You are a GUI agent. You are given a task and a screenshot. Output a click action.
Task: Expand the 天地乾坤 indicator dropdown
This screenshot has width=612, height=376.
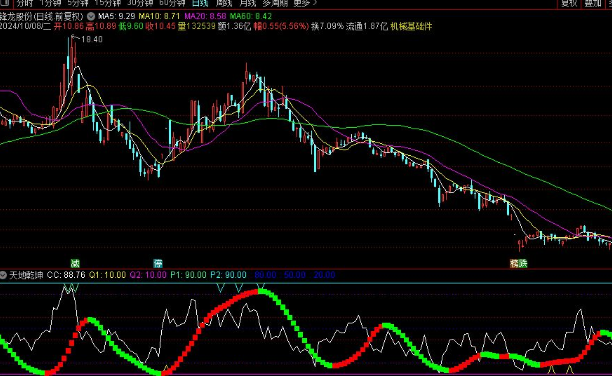click(4, 275)
